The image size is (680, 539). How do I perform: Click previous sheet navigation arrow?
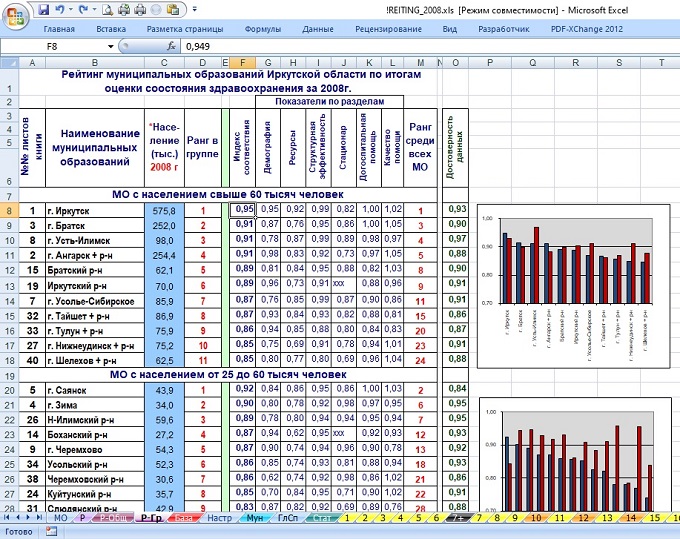[18, 517]
